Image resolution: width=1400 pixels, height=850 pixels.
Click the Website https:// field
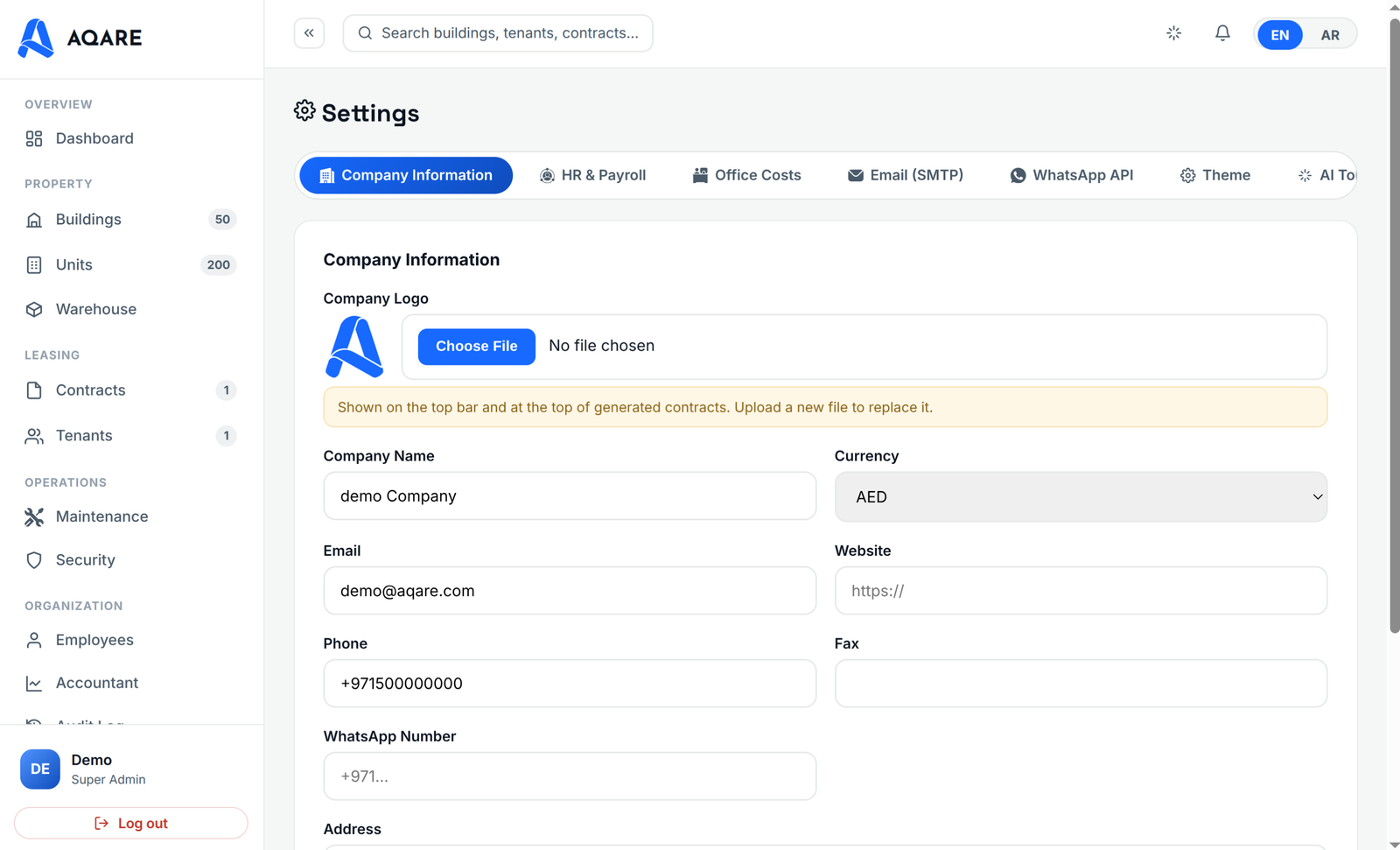coord(1081,591)
